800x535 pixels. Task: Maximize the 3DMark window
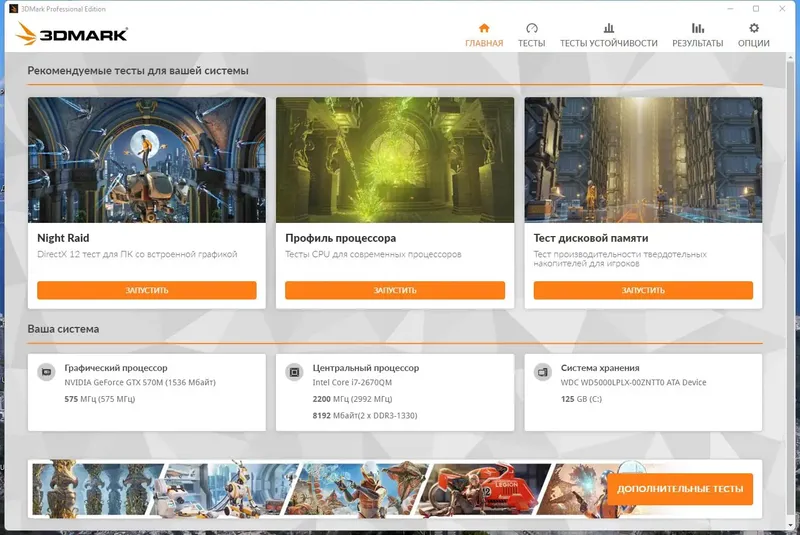coord(756,9)
